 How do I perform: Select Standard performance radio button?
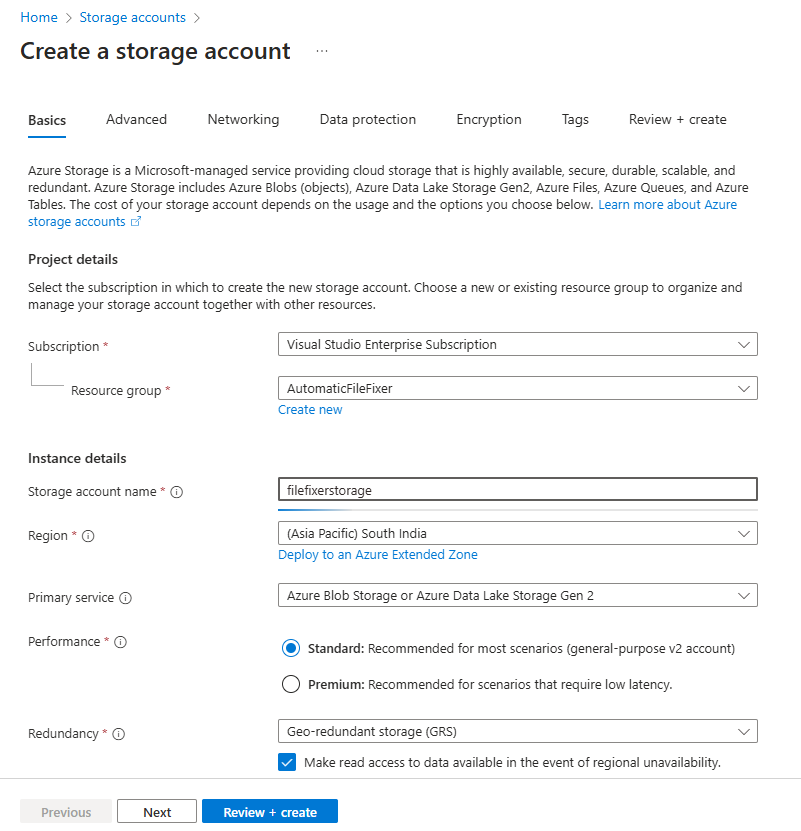(291, 648)
